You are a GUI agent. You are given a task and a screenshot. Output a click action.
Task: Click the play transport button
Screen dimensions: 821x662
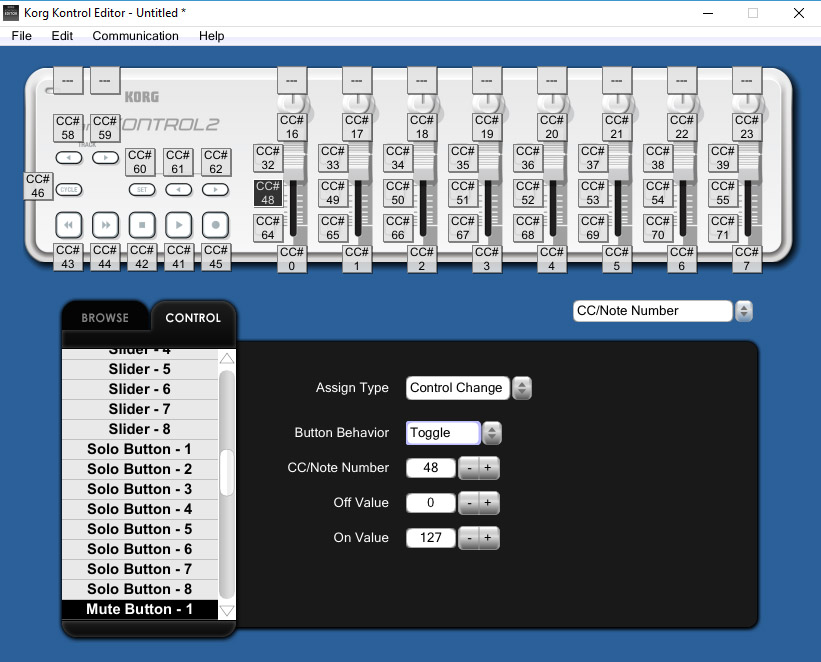pos(179,225)
